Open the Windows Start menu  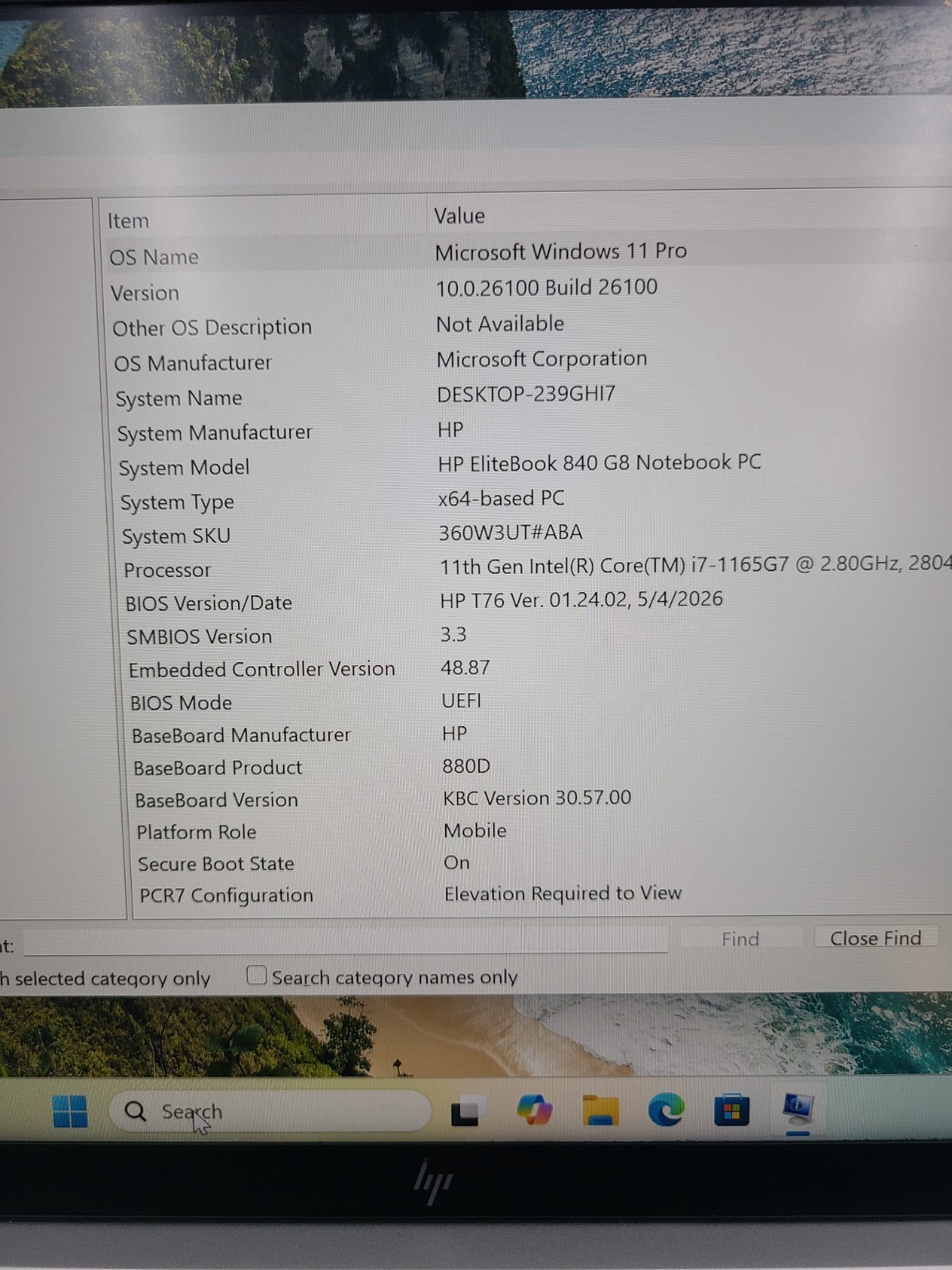(70, 1110)
